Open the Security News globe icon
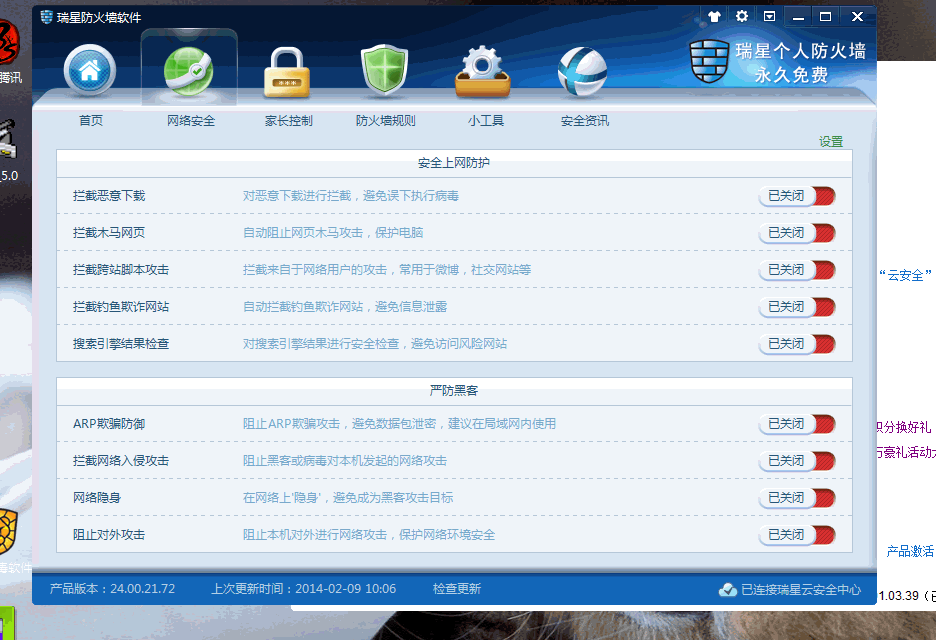Viewport: 936px width, 640px height. [582, 72]
